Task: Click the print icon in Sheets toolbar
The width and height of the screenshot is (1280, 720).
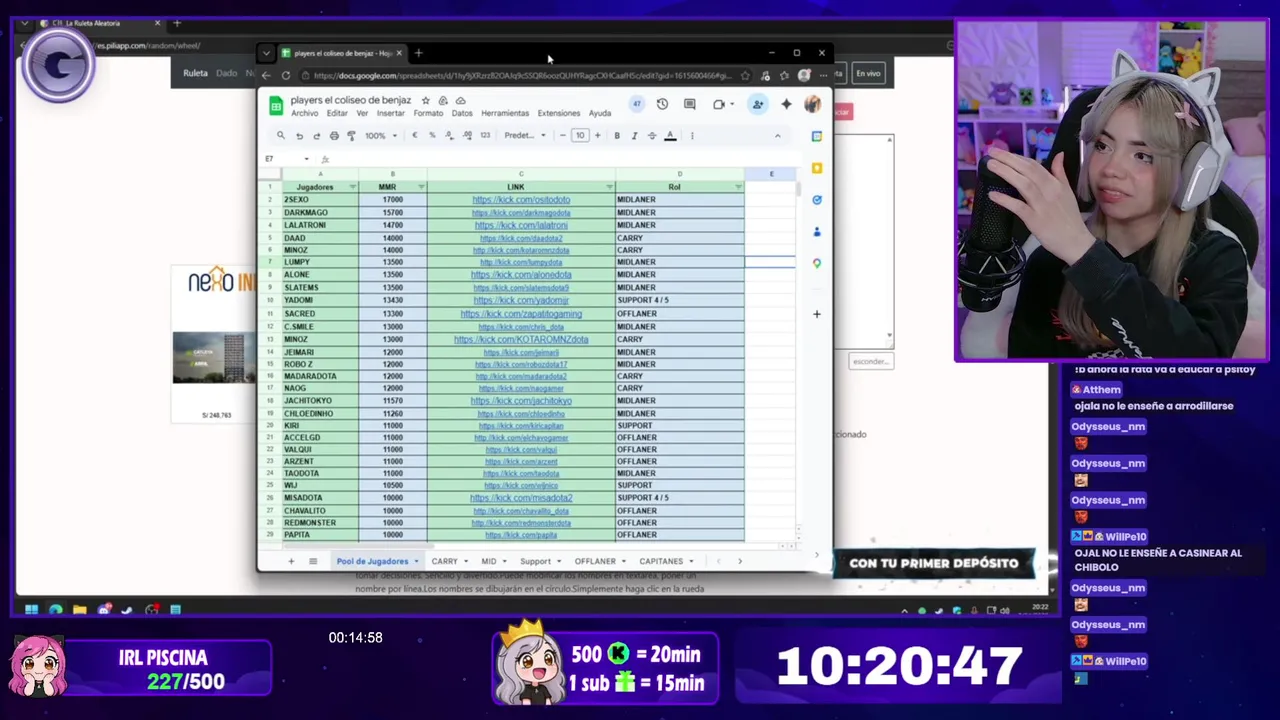Action: pos(334,136)
